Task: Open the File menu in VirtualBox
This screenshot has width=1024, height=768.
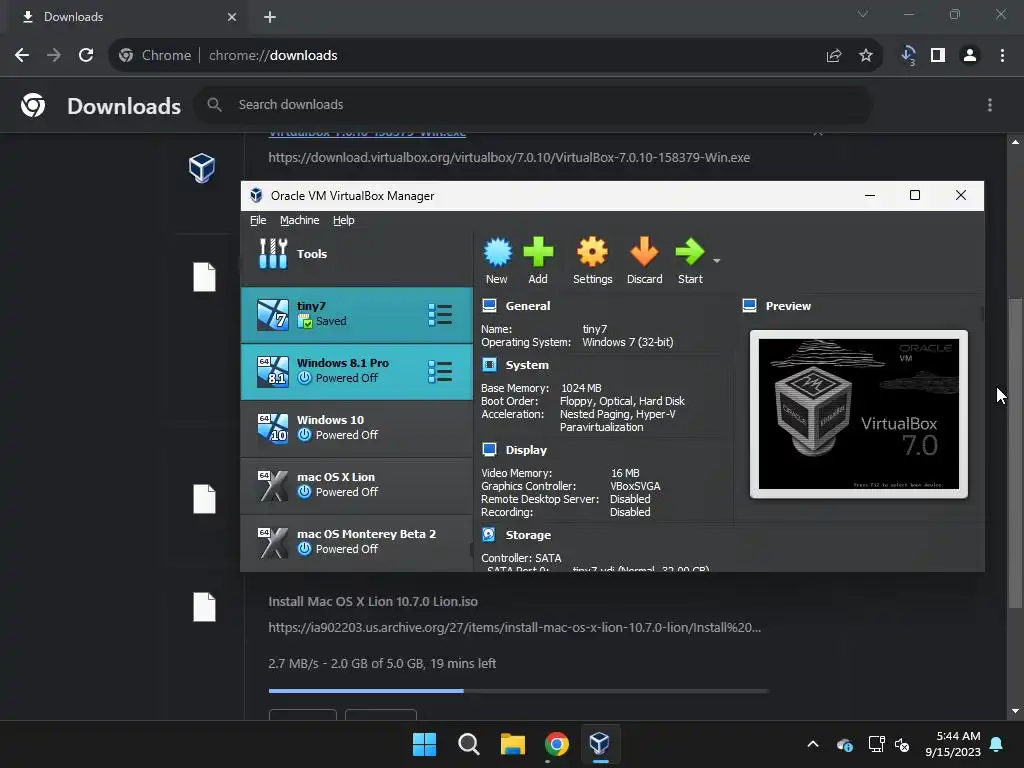Action: pyautogui.click(x=258, y=220)
